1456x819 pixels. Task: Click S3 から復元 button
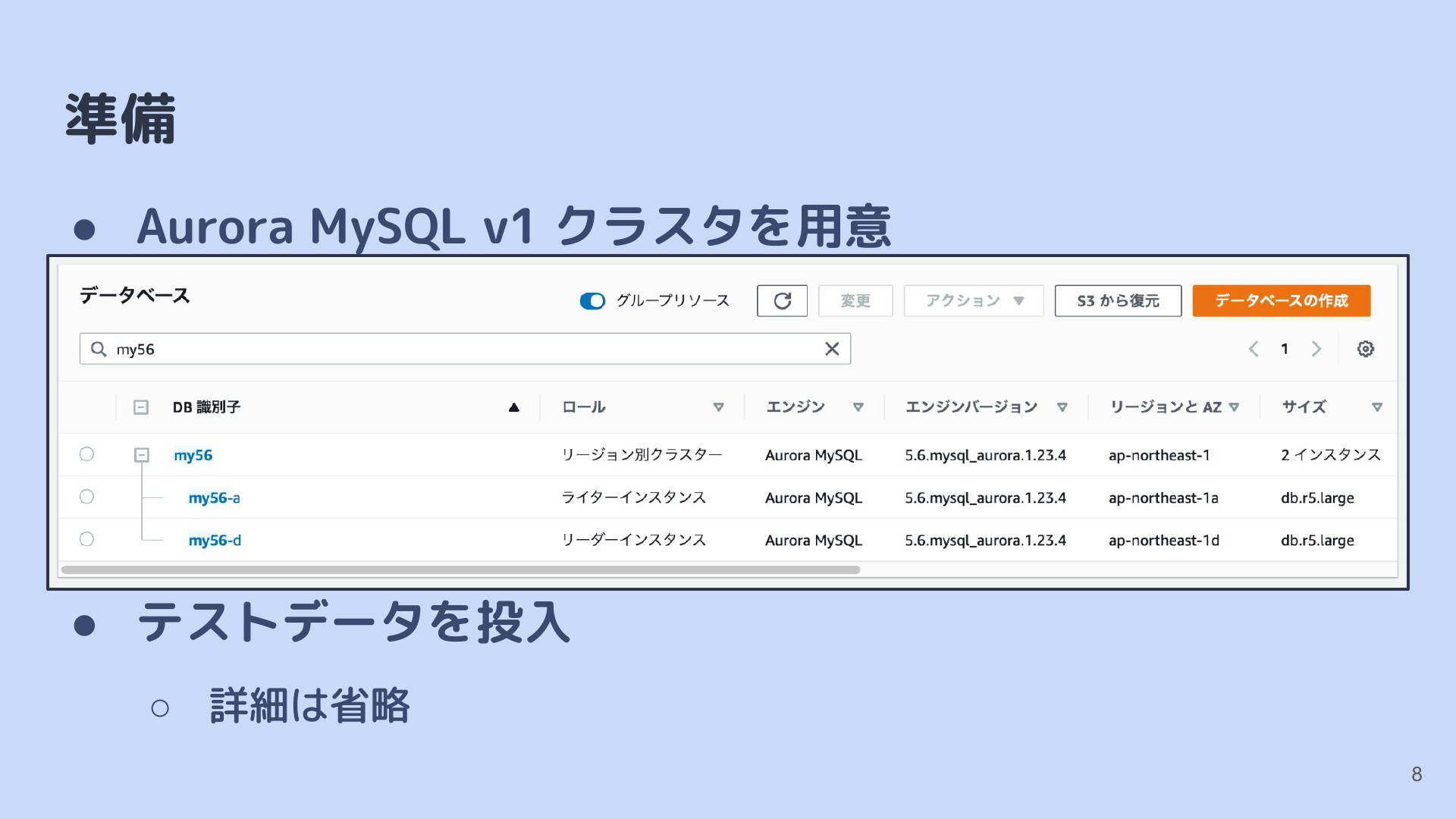click(1118, 301)
